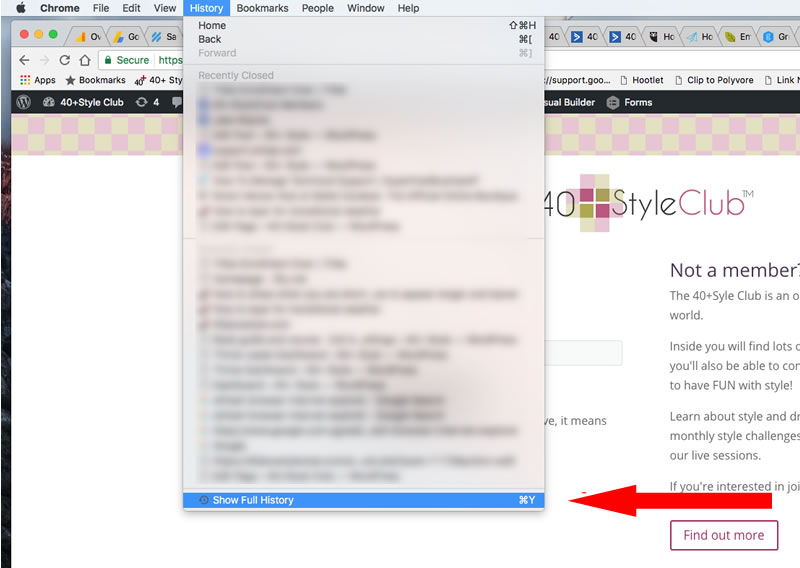Open the Edit menu
This screenshot has width=800, height=568.
[x=131, y=8]
